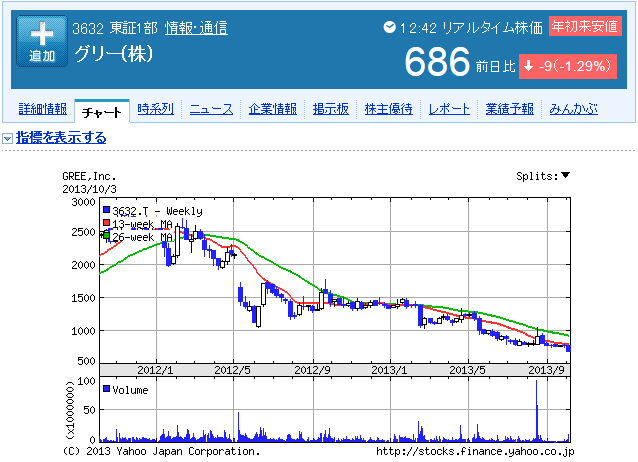Click the GREE,Inc. chart title
Screen dimensions: 638x462
click(89, 176)
